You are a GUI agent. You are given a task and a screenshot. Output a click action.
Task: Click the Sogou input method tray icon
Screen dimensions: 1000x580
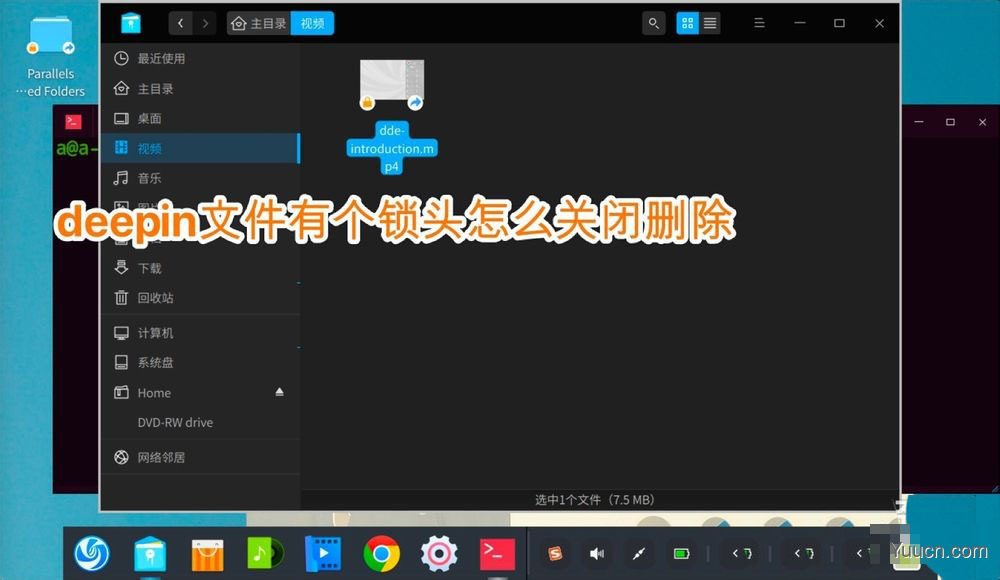553,553
